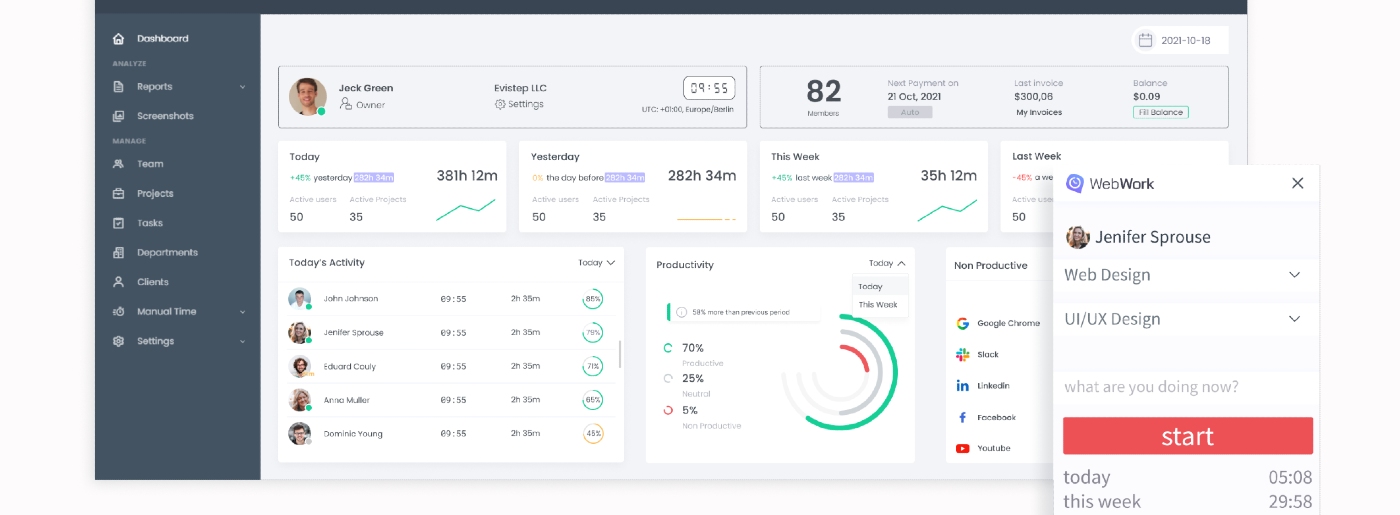
Task: Open Screenshots via its sidebar icon
Action: pos(118,116)
